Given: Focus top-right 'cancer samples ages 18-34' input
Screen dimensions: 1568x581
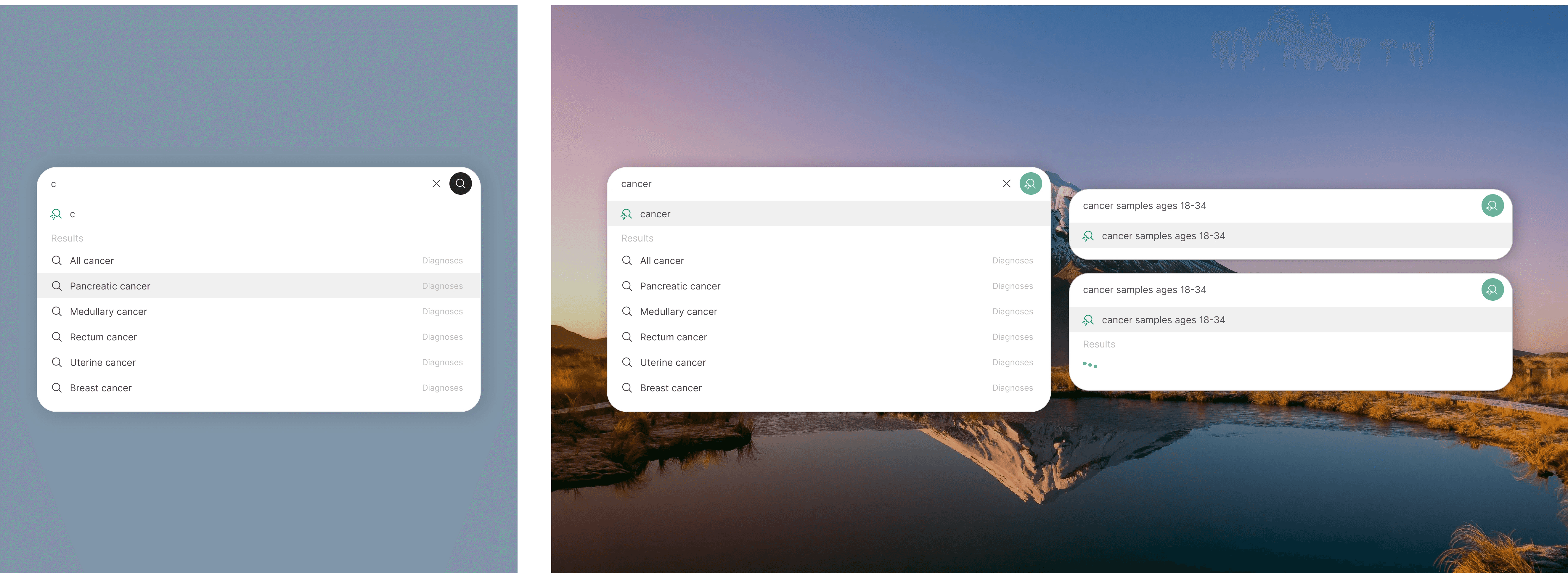Looking at the screenshot, I should tap(1272, 206).
